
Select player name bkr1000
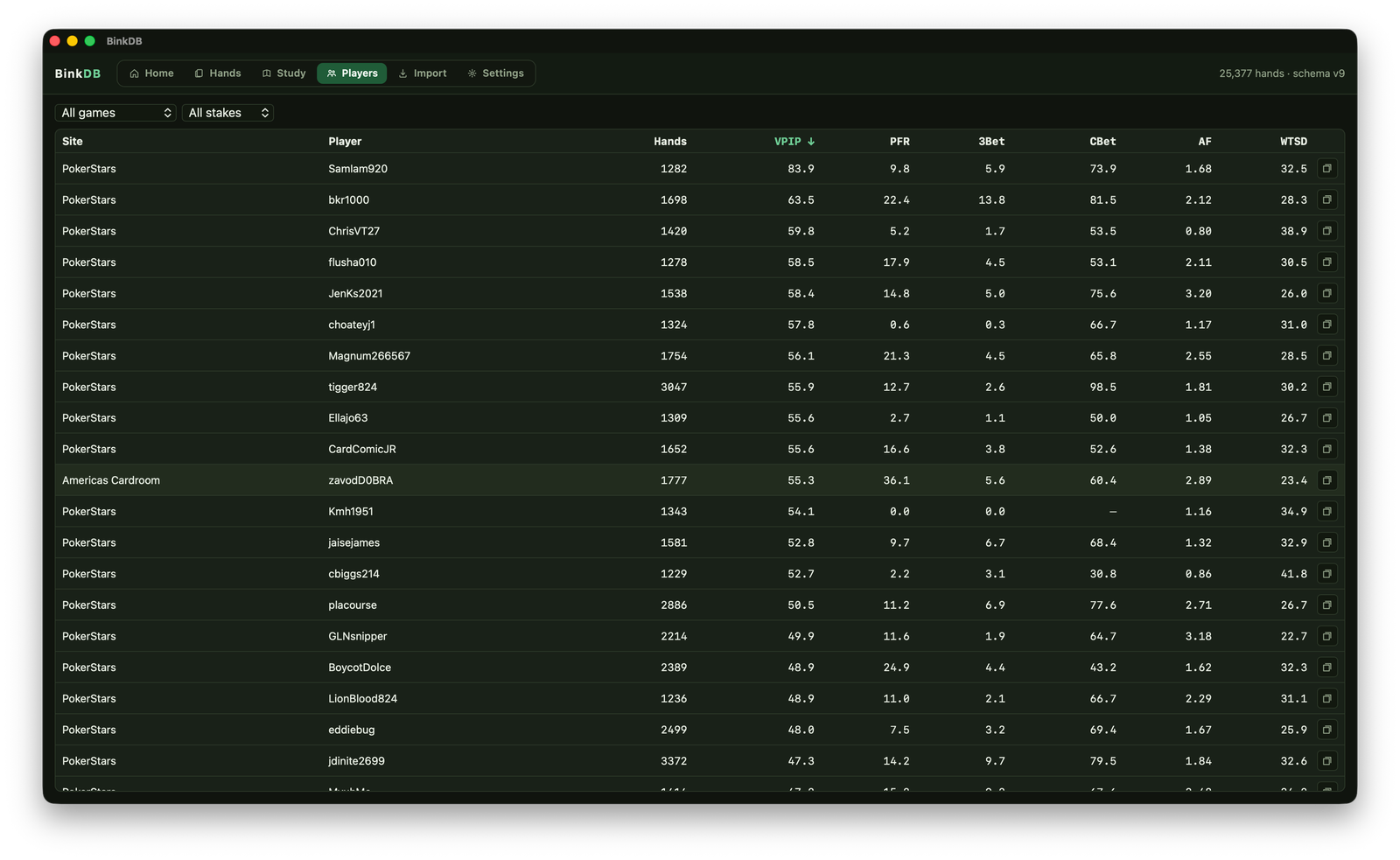pos(349,199)
